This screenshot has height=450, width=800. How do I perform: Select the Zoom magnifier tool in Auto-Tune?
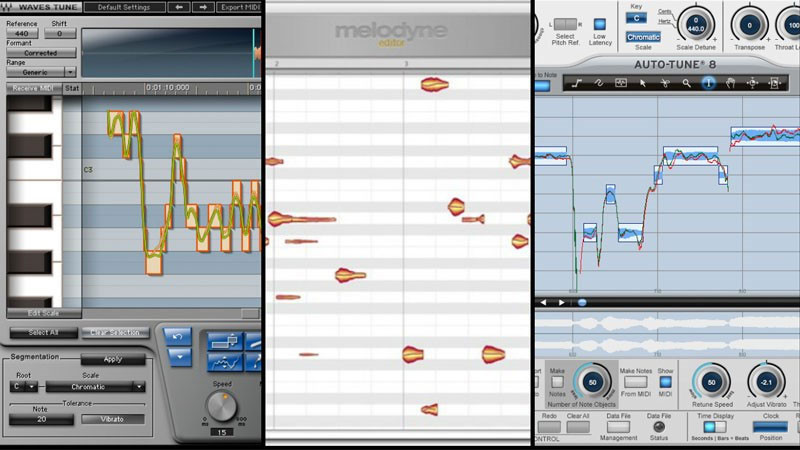pos(687,83)
